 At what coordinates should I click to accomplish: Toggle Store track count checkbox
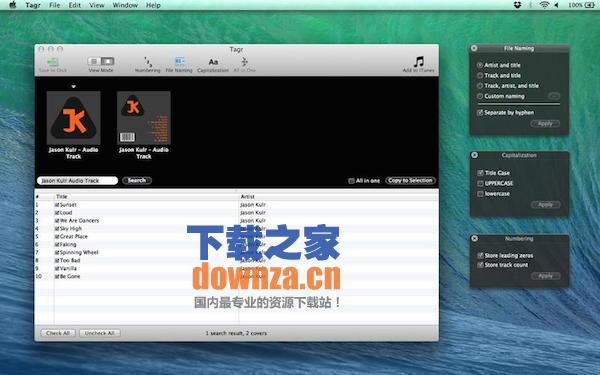click(480, 265)
